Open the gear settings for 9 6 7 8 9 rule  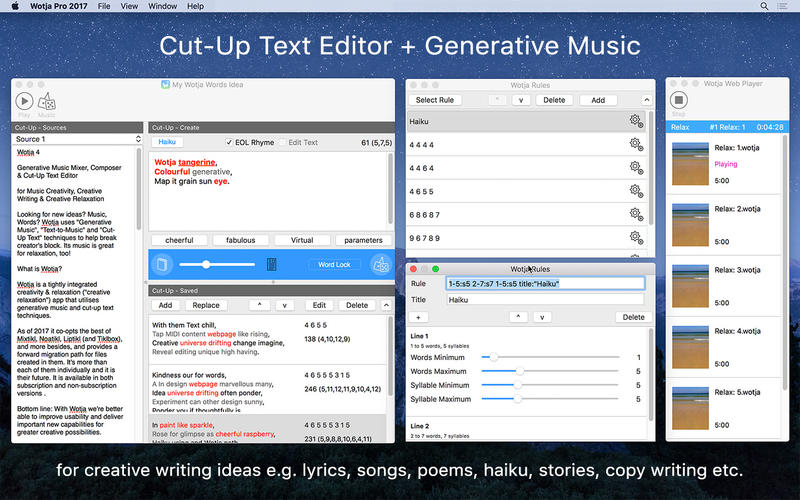(x=636, y=237)
